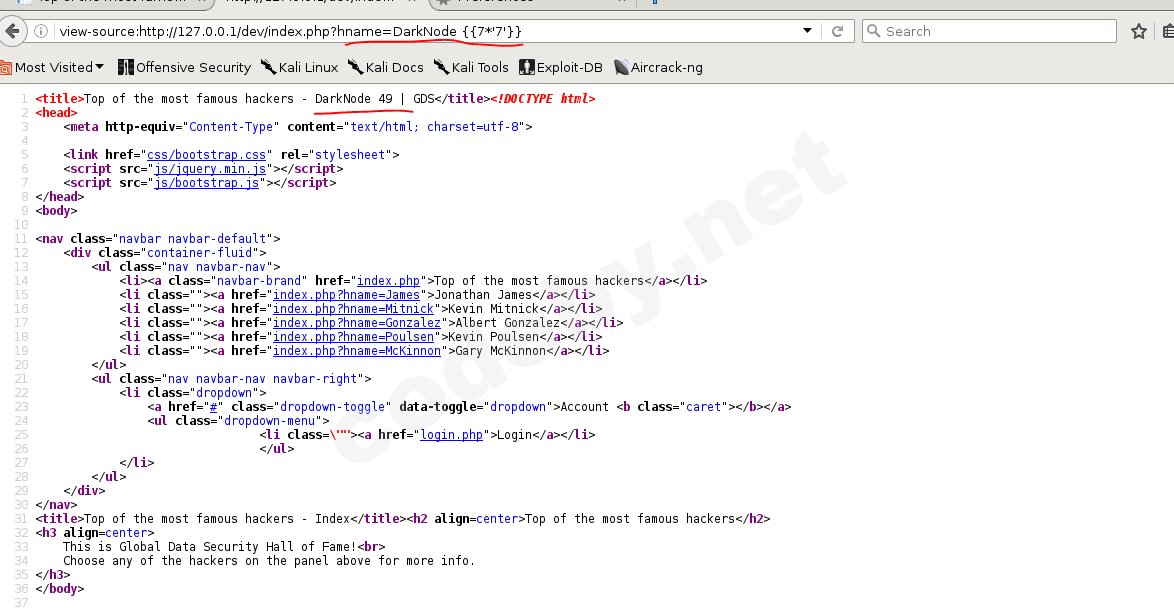The image size is (1174, 613).
Task: Click the red '<!DOCTYPE html>' text
Action: tap(543, 99)
